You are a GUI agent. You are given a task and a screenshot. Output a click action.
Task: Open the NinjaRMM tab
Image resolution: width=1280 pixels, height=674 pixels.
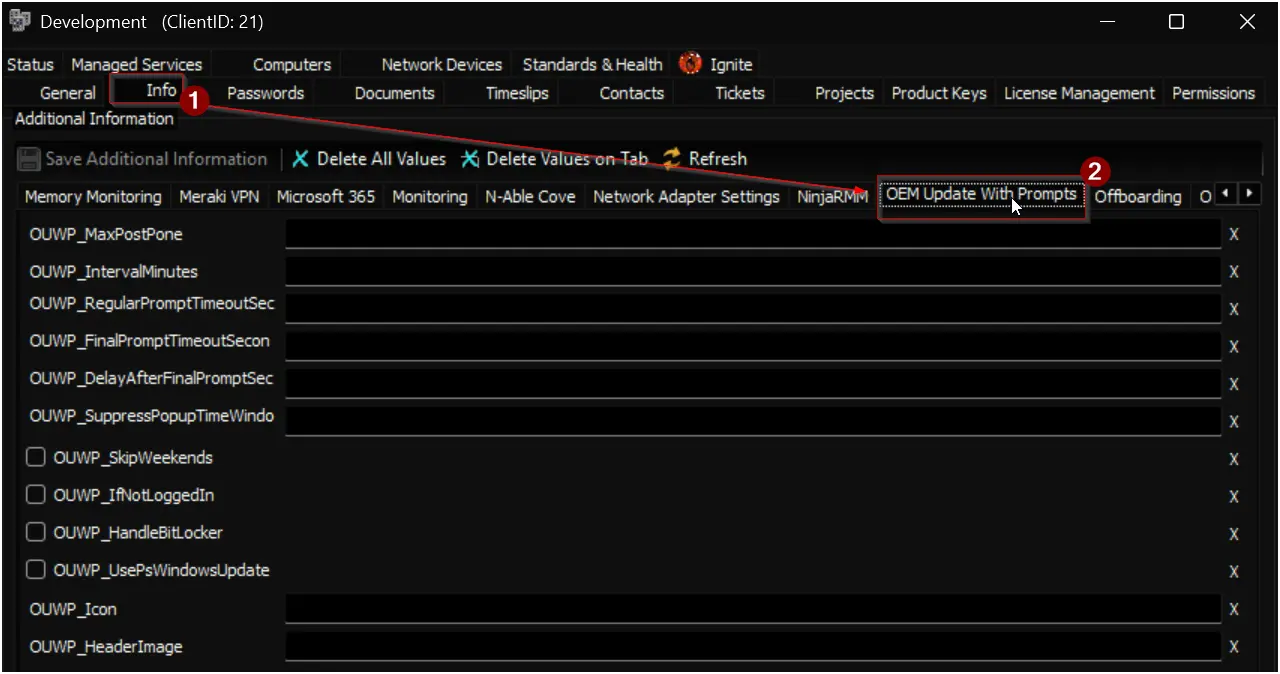click(833, 197)
